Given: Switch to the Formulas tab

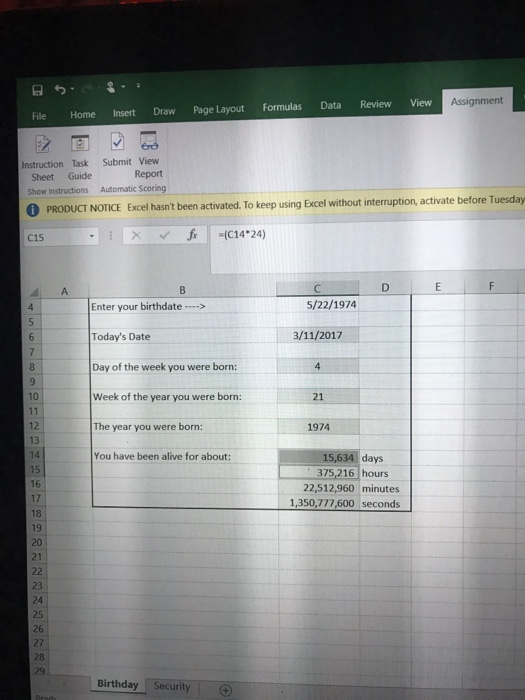Looking at the screenshot, I should click(282, 107).
